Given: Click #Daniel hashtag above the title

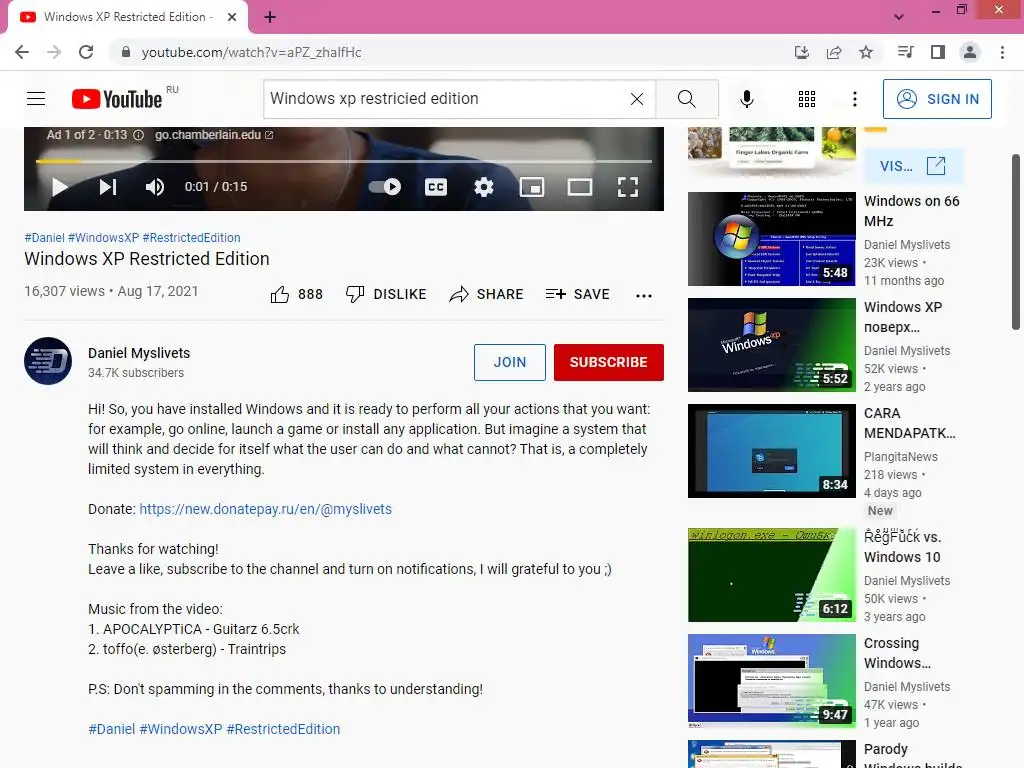Looking at the screenshot, I should (44, 238).
